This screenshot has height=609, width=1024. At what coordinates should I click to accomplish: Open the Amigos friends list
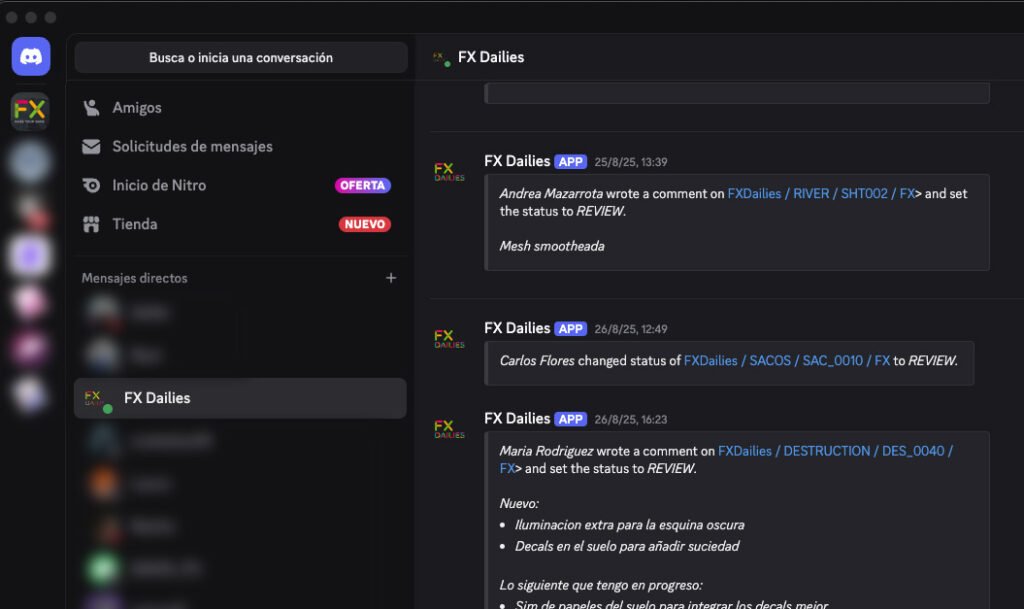click(136, 108)
